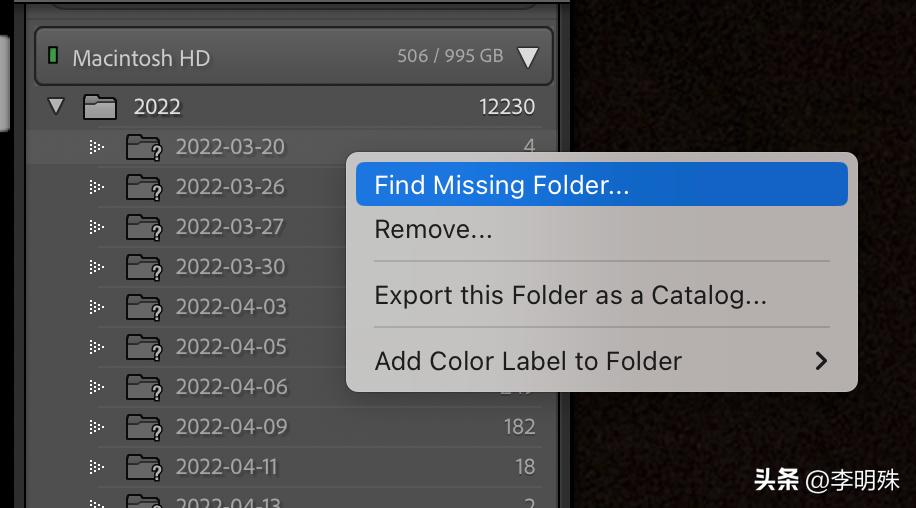
Task: Click the missing folder icon for 2022-03-20
Action: tap(144, 148)
